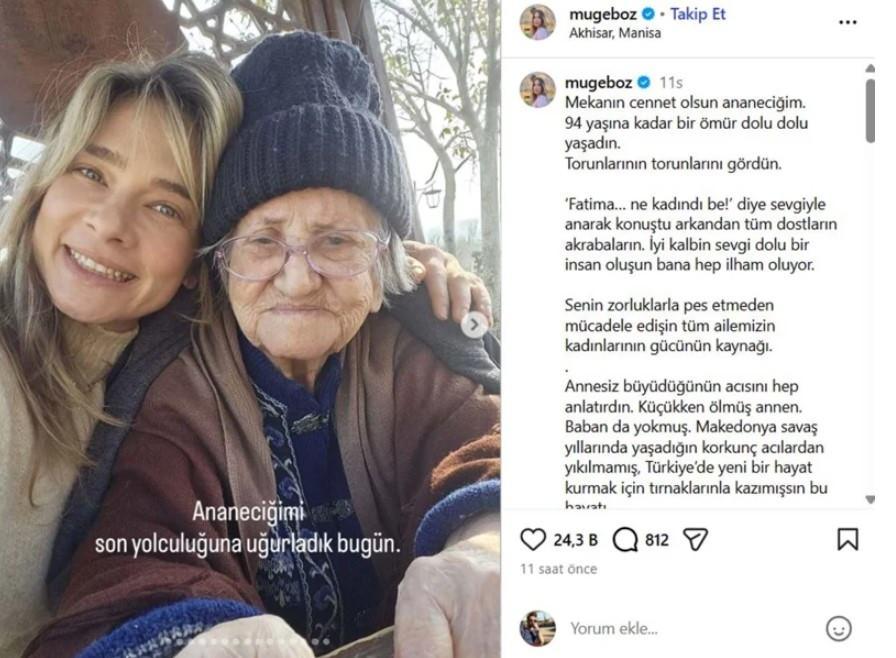
Task: Open mugeboz username in the caption
Action: click(598, 83)
